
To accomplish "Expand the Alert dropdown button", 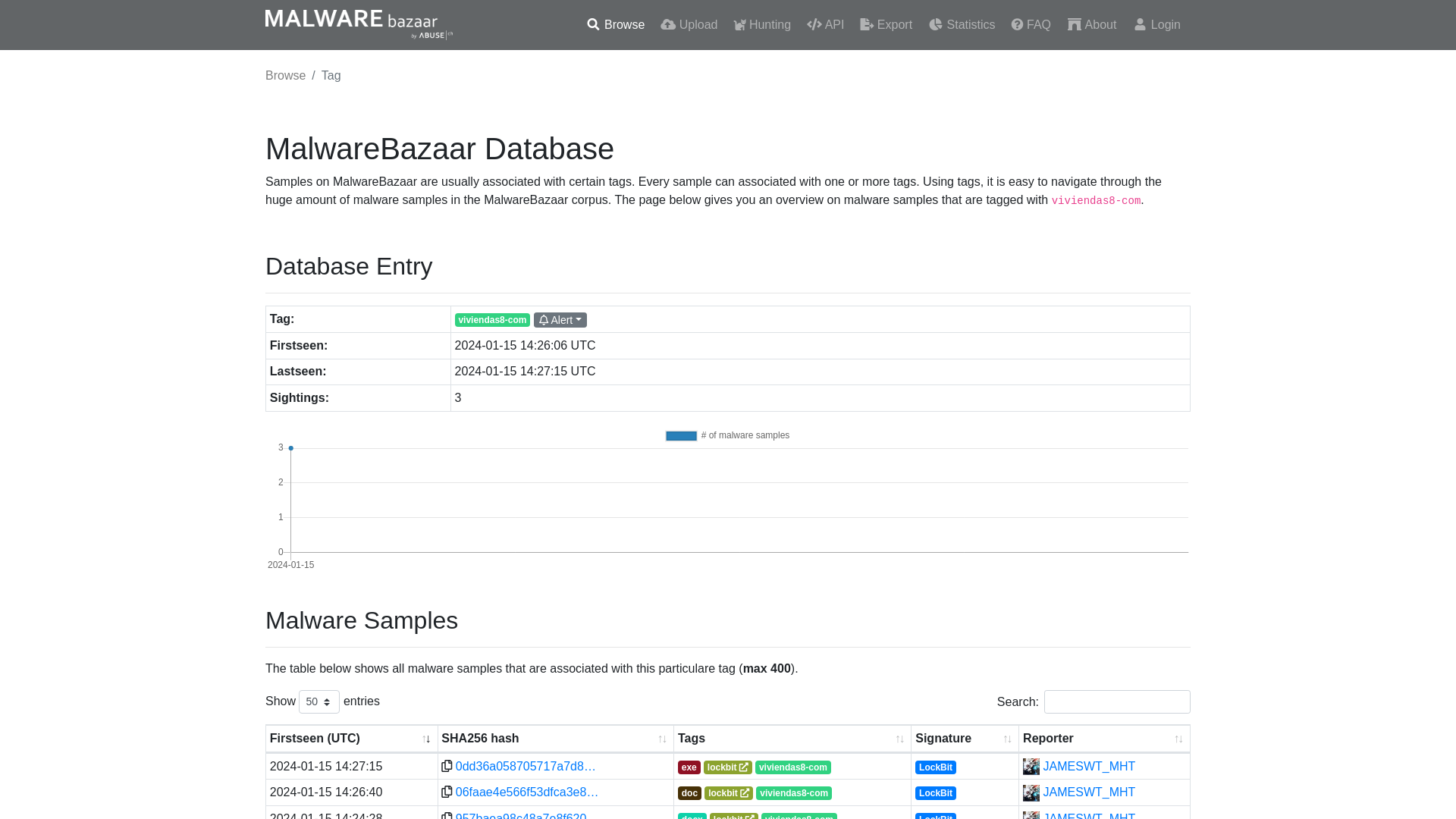I will (x=560, y=319).
